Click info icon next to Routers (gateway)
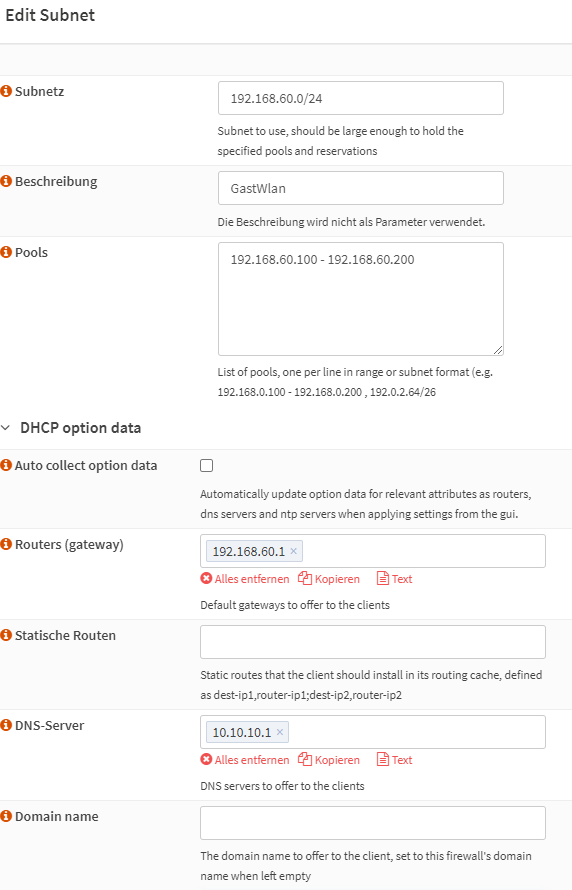 click(x=6, y=544)
